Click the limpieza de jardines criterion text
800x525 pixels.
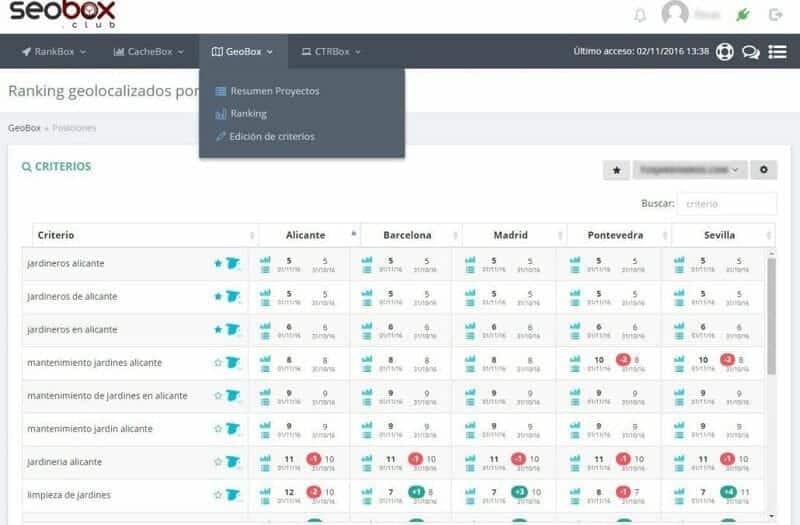pos(69,495)
